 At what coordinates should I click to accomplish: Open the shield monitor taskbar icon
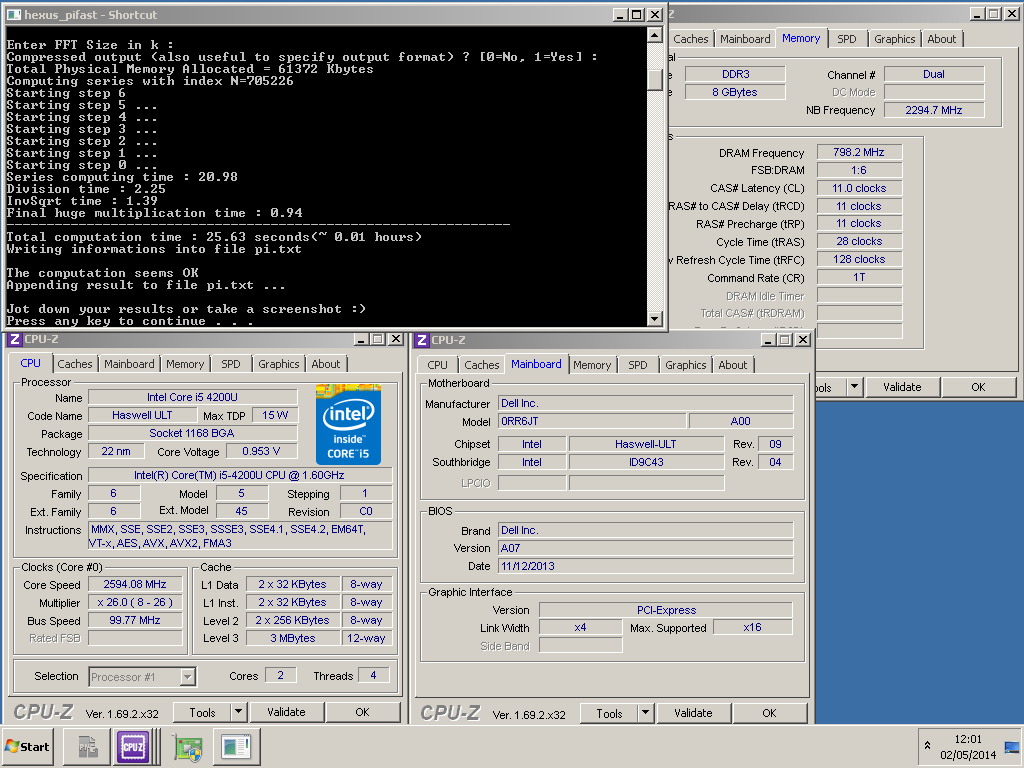tap(188, 747)
